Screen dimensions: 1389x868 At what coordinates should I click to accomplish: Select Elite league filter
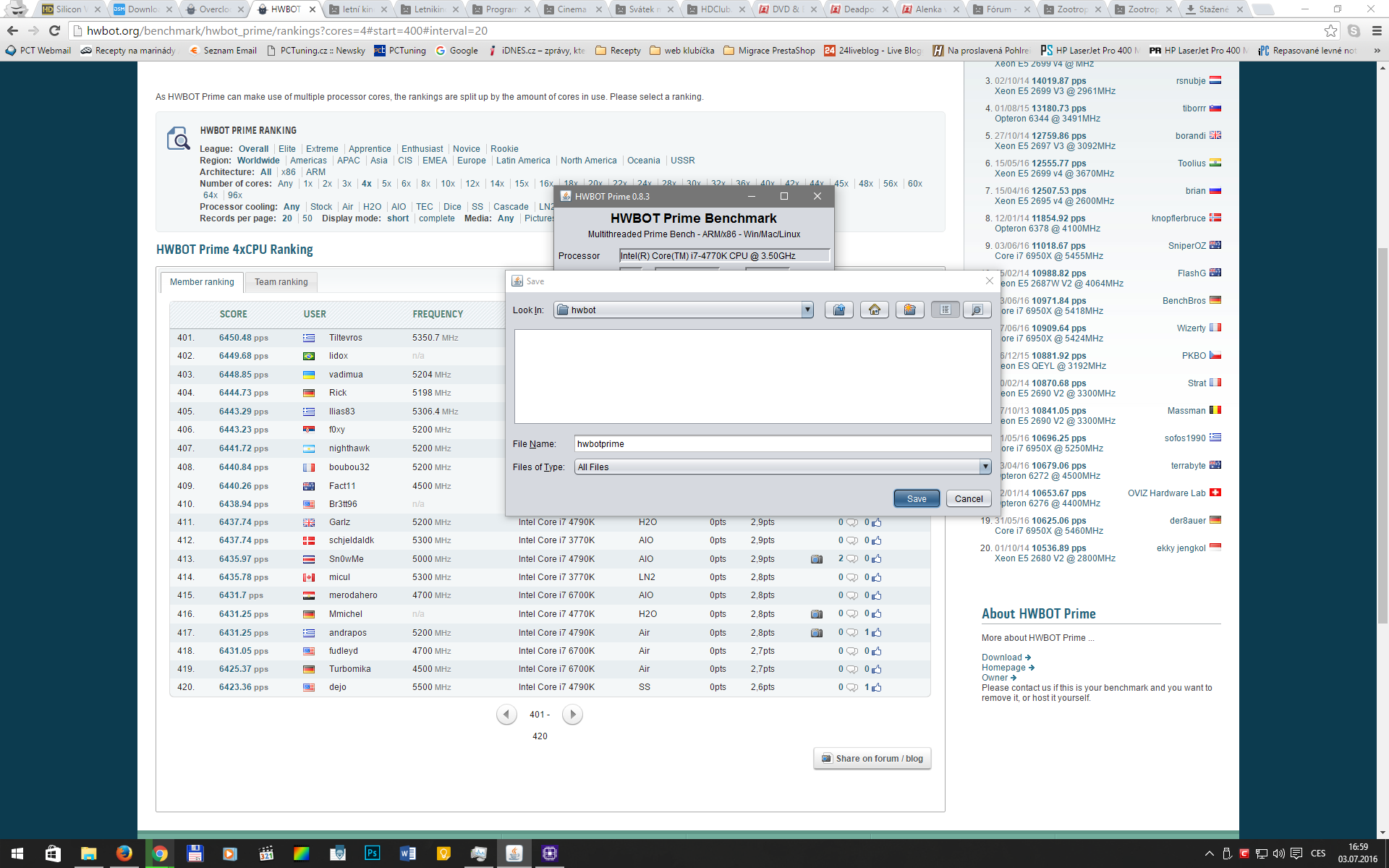click(x=287, y=149)
